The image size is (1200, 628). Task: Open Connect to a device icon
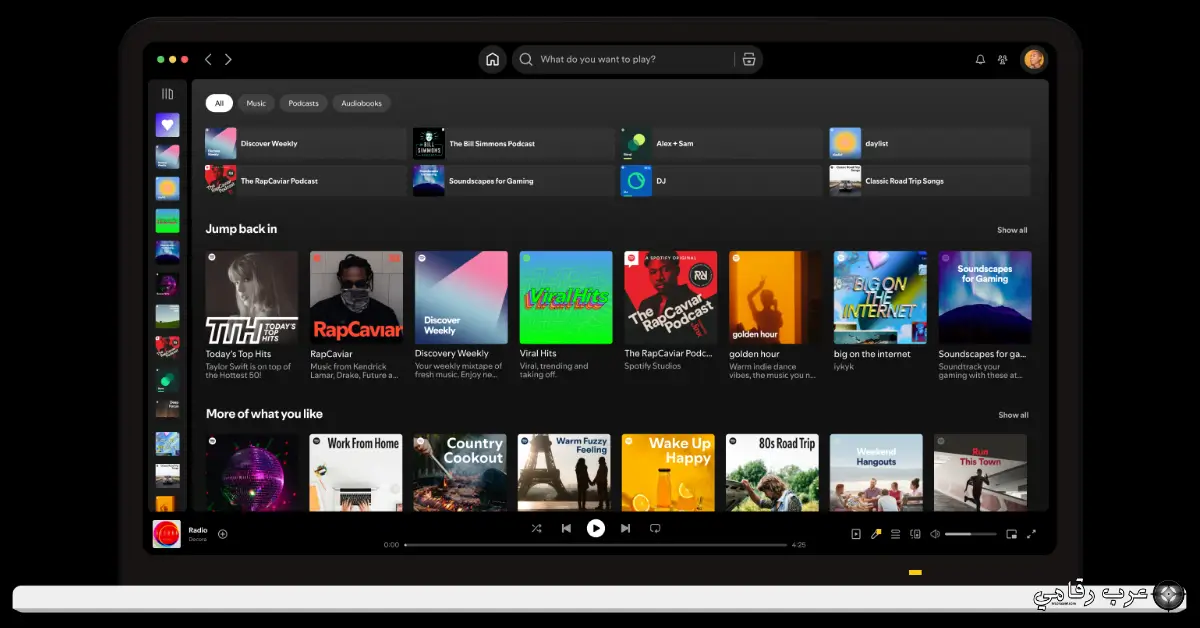click(916, 534)
